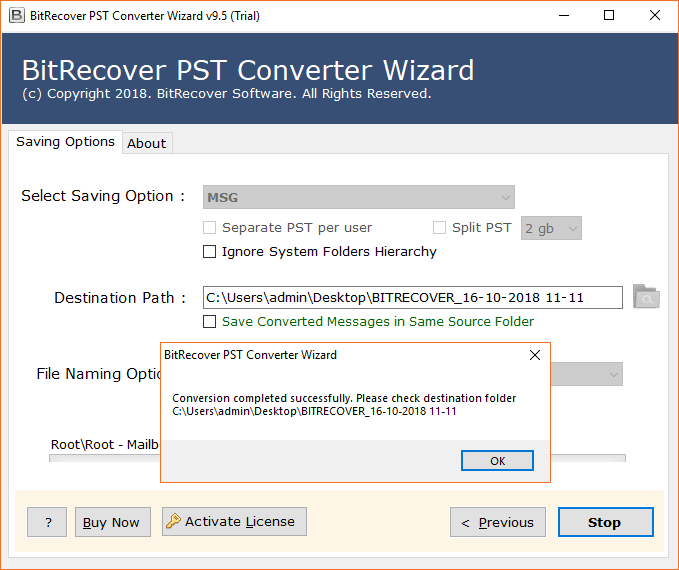Click the BitRecover logo icon in title bar

(16, 16)
